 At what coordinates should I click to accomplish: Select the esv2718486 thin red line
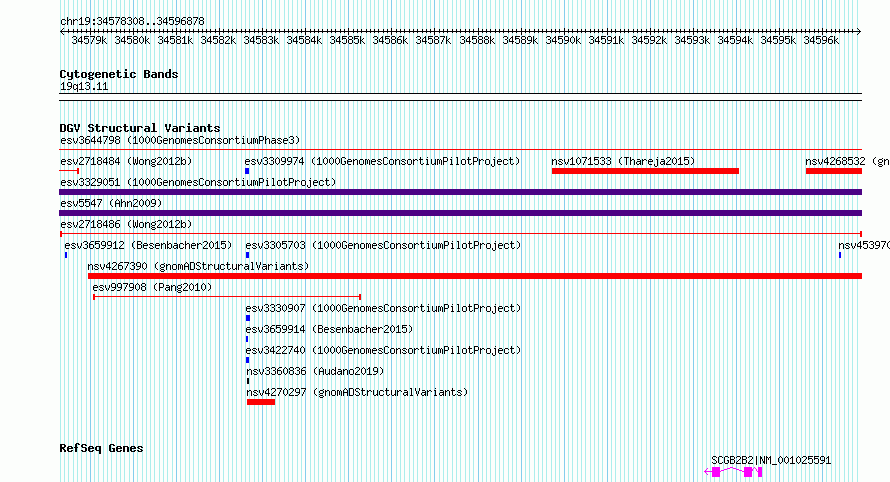pos(460,234)
